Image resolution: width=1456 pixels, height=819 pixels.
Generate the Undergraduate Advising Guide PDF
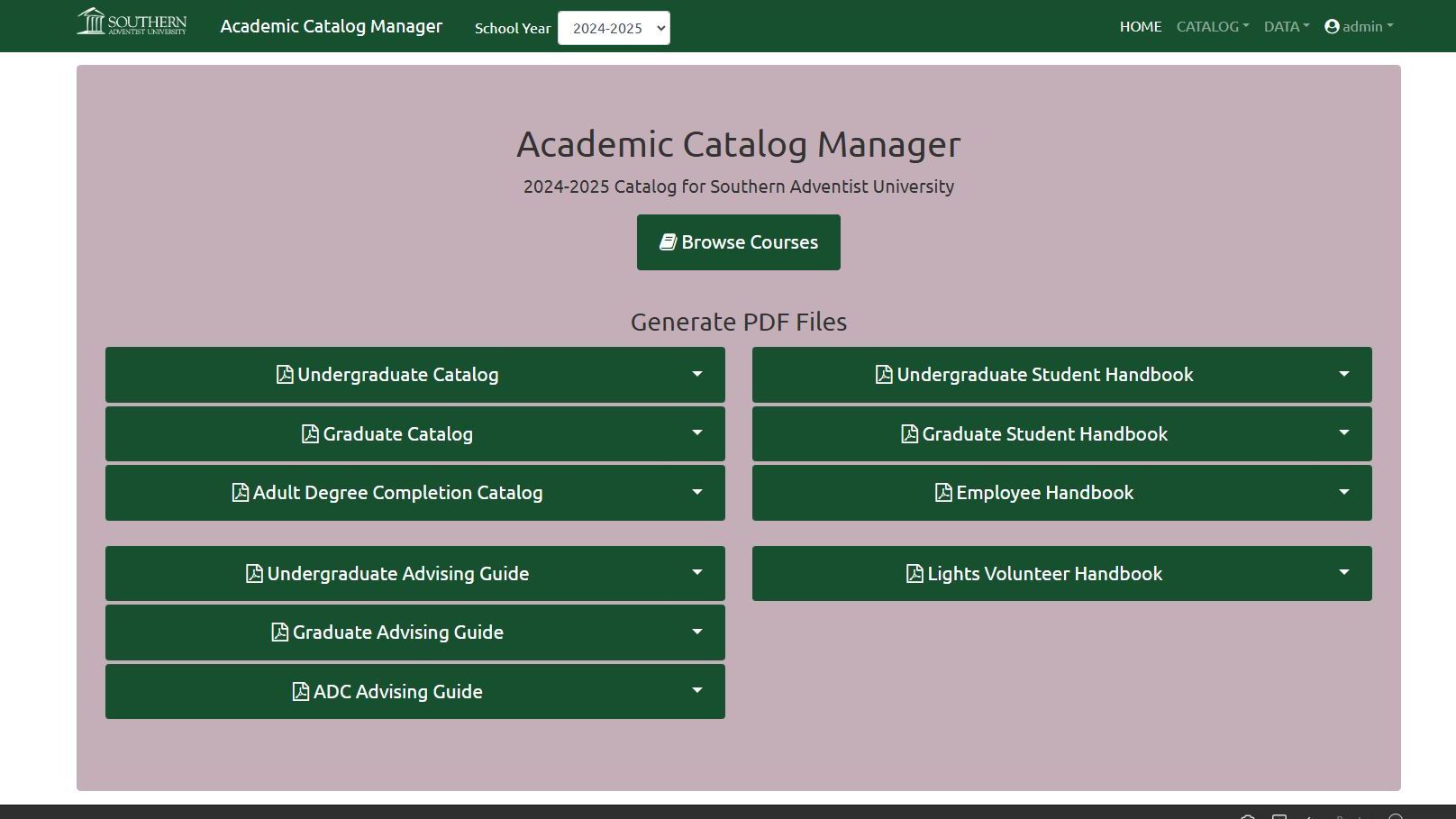[397, 574]
